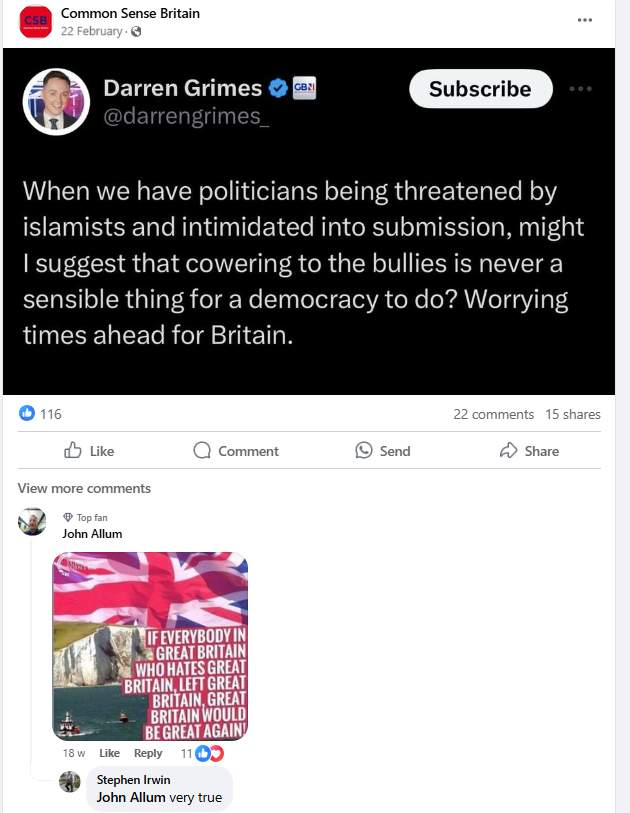Click the public globe audience icon

click(x=136, y=32)
